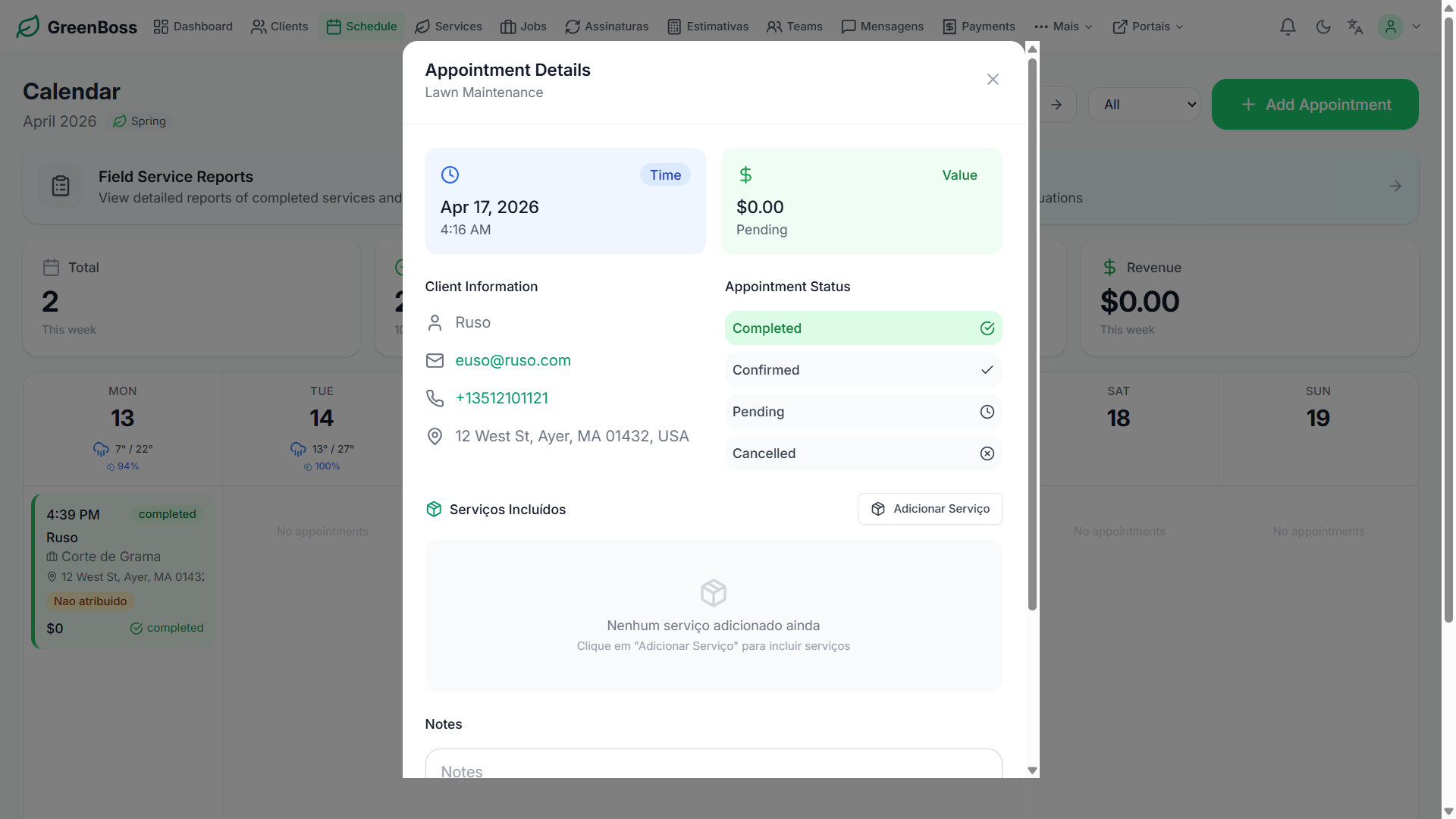
Task: Click the calendar next-week arrow
Action: [1056, 105]
